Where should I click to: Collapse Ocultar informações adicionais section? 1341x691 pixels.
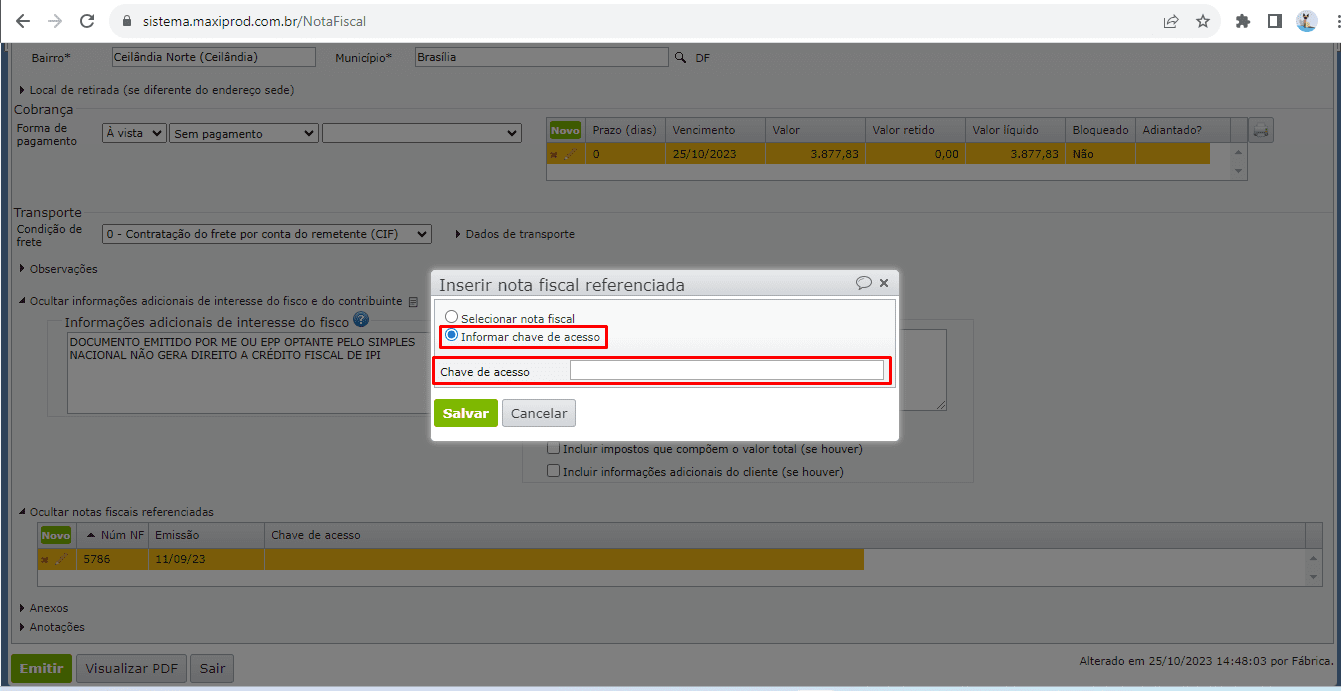210,301
